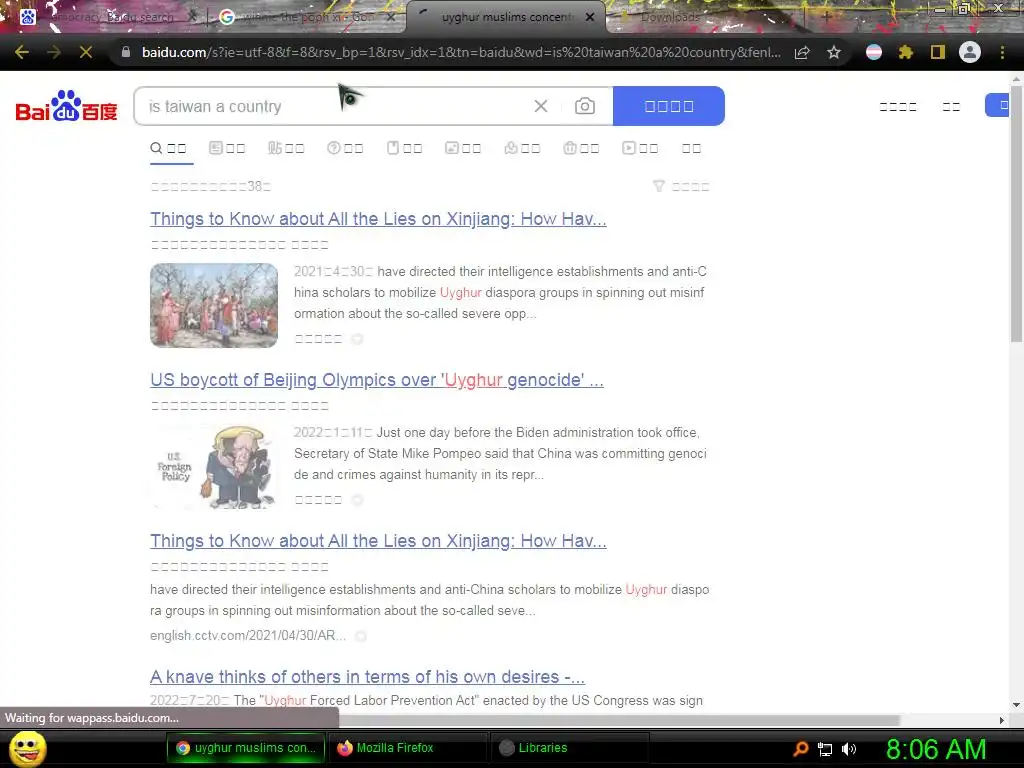1024x768 pixels.
Task: Open the Chrome three-dot menu
Action: (1002, 52)
